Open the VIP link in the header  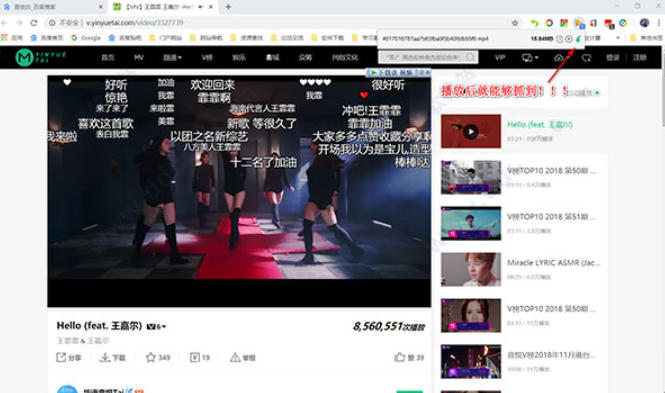(500, 57)
